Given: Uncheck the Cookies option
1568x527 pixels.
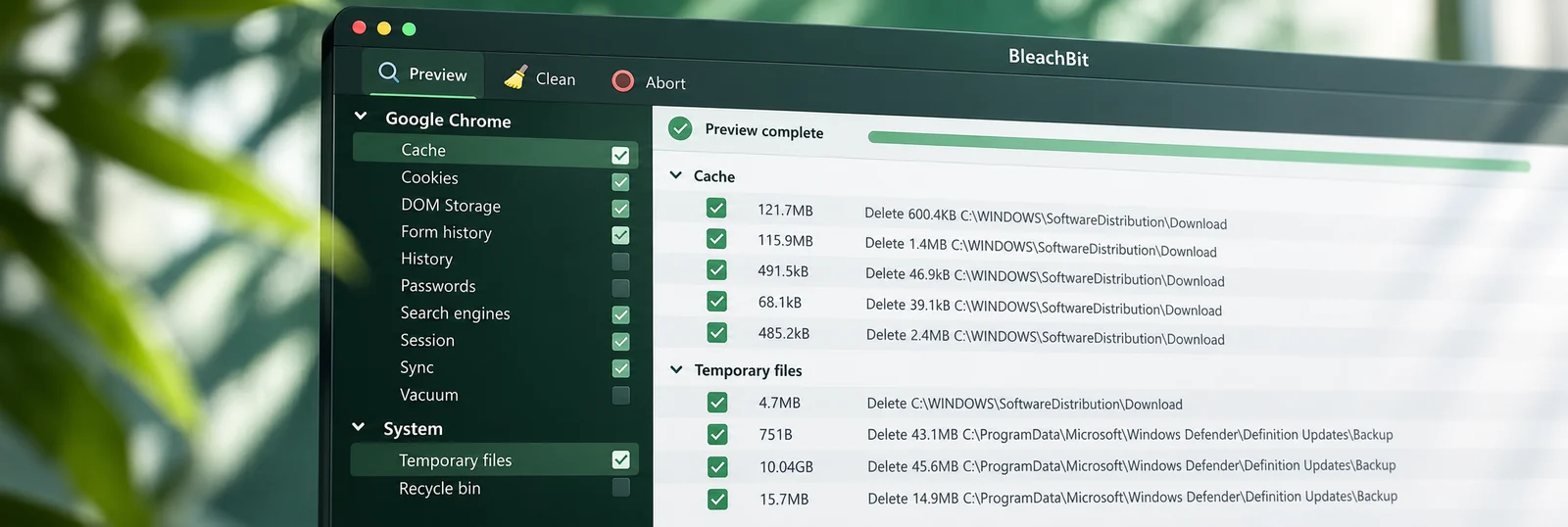Looking at the screenshot, I should click(x=620, y=181).
